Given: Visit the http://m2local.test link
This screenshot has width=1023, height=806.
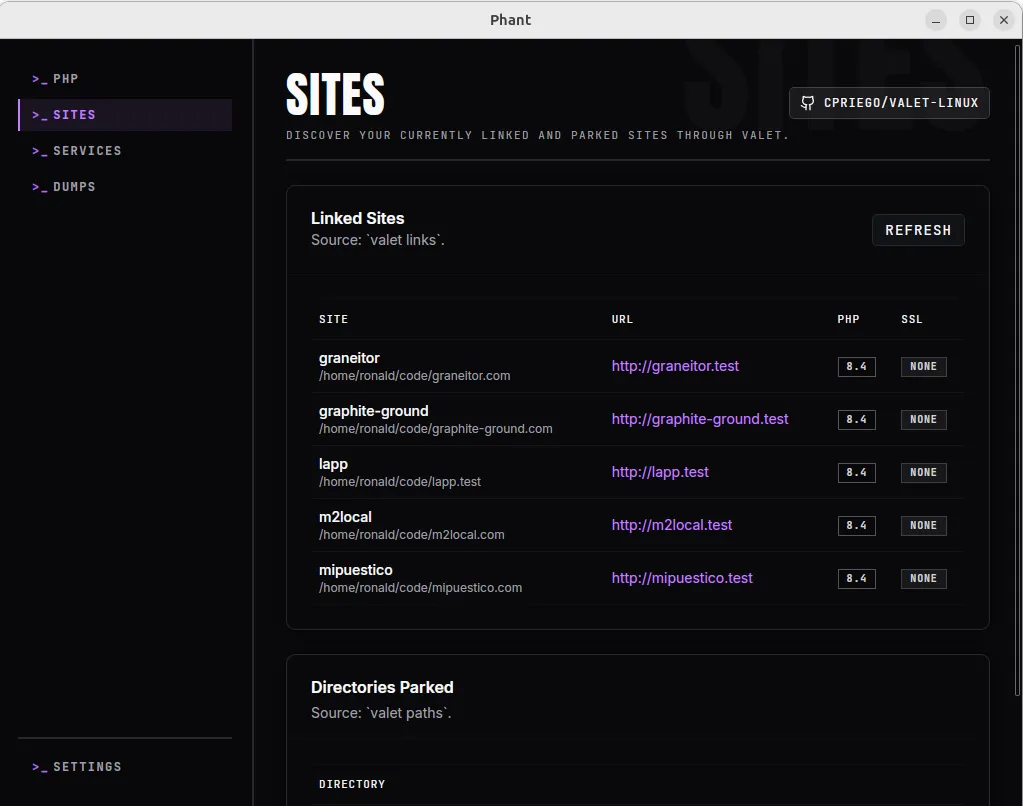Looking at the screenshot, I should [672, 525].
